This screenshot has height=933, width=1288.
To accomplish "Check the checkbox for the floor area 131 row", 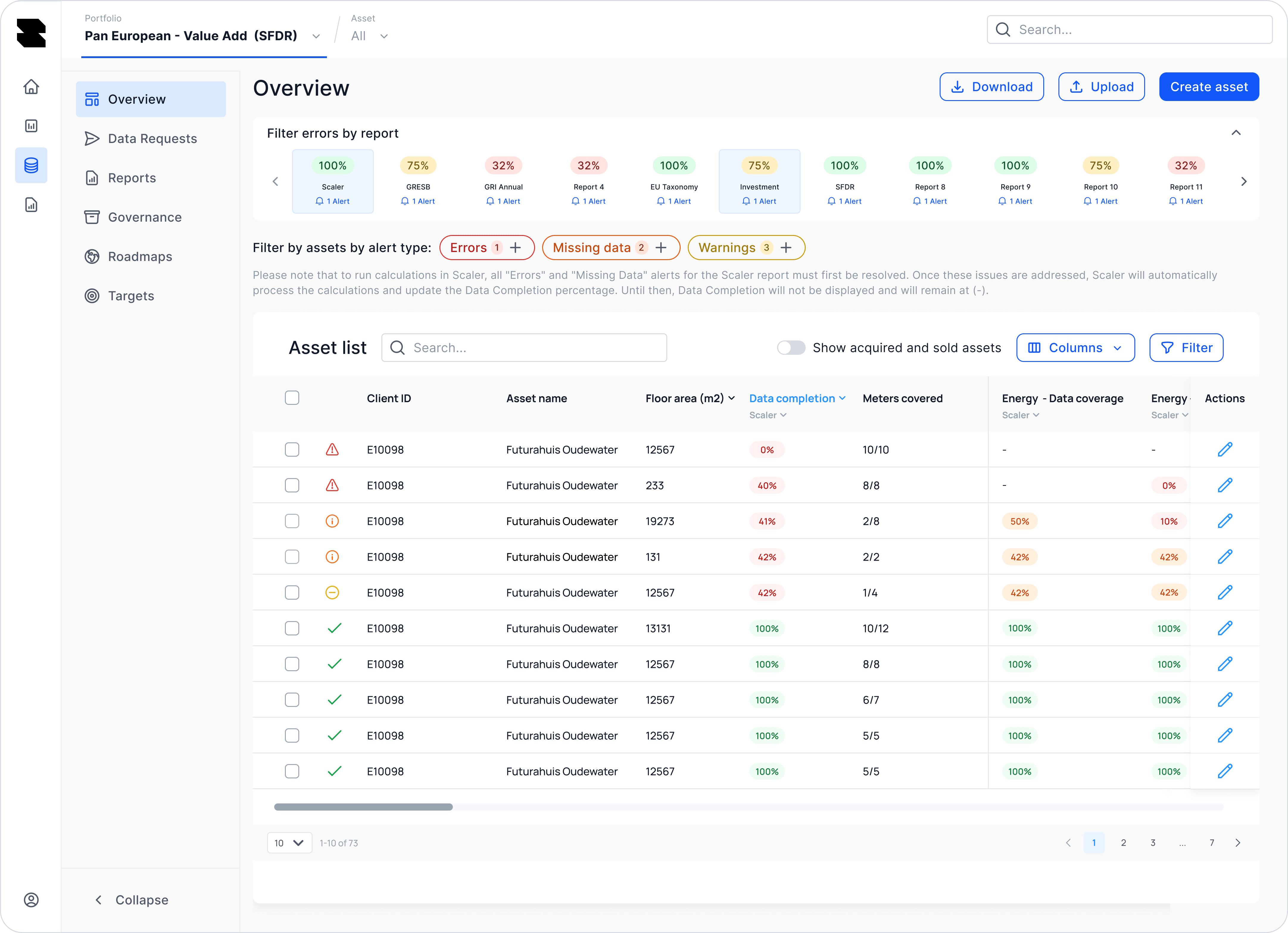I will [x=292, y=557].
